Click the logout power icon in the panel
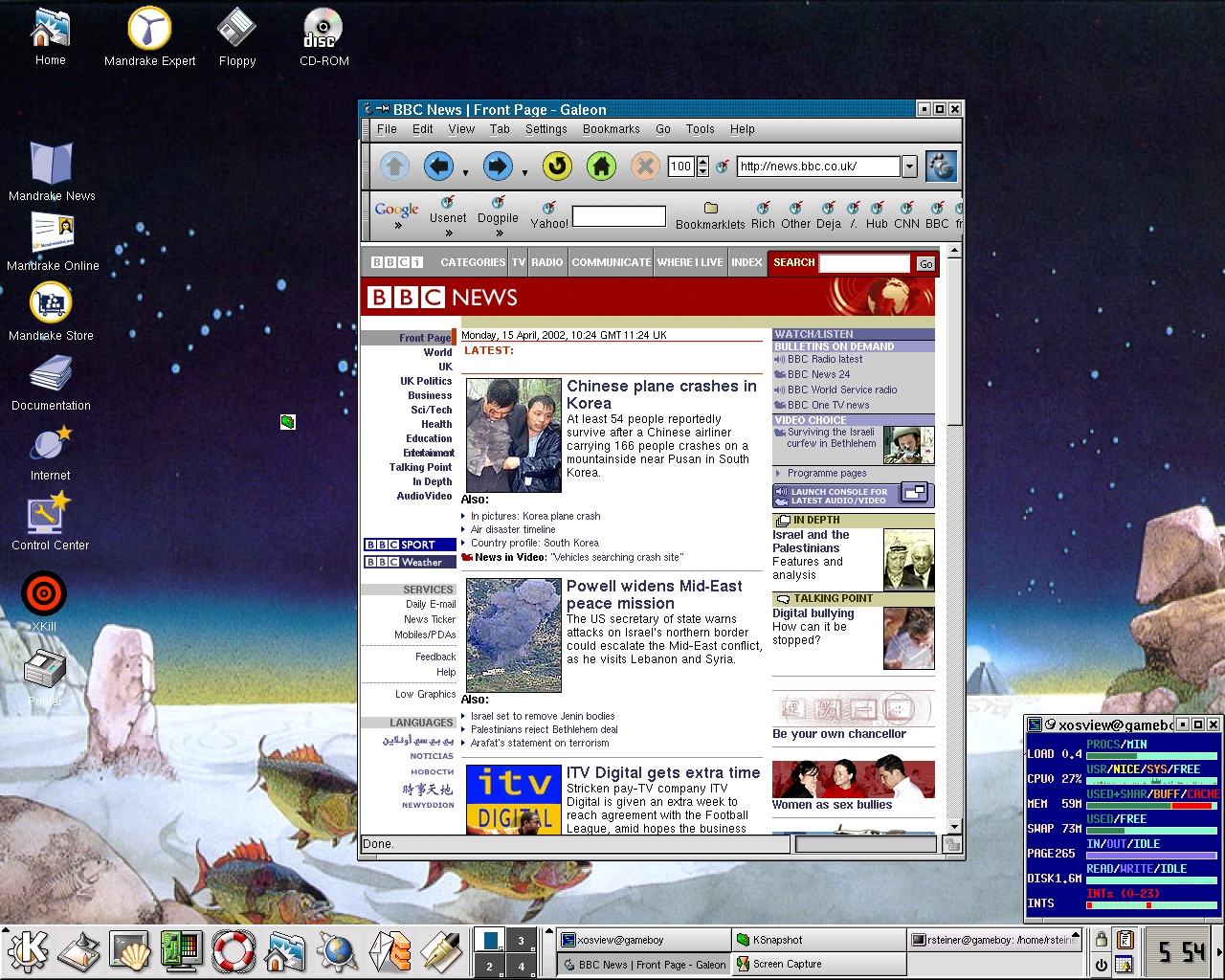The image size is (1225, 980). [1102, 965]
